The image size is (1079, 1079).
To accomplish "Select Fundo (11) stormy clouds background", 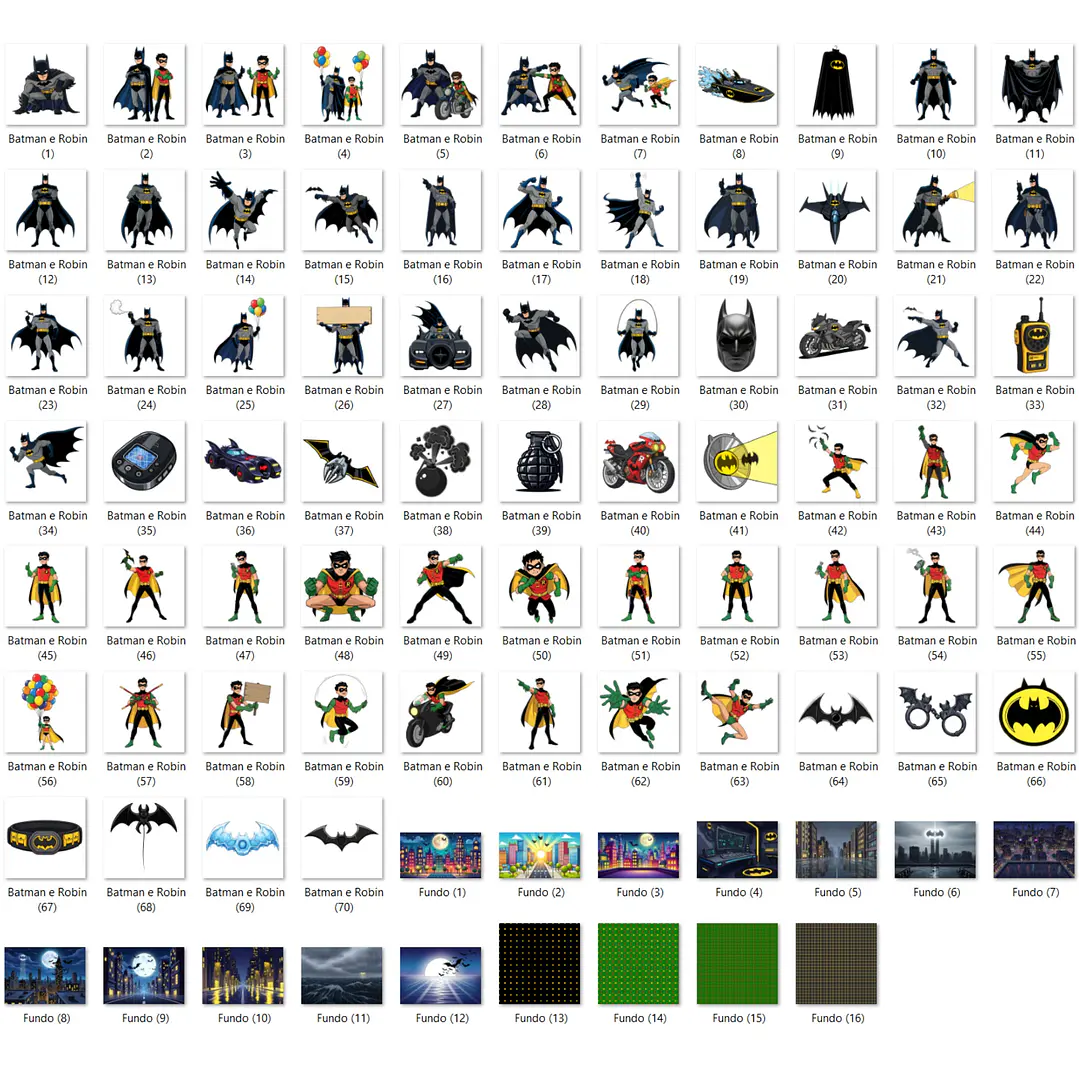I will point(343,976).
